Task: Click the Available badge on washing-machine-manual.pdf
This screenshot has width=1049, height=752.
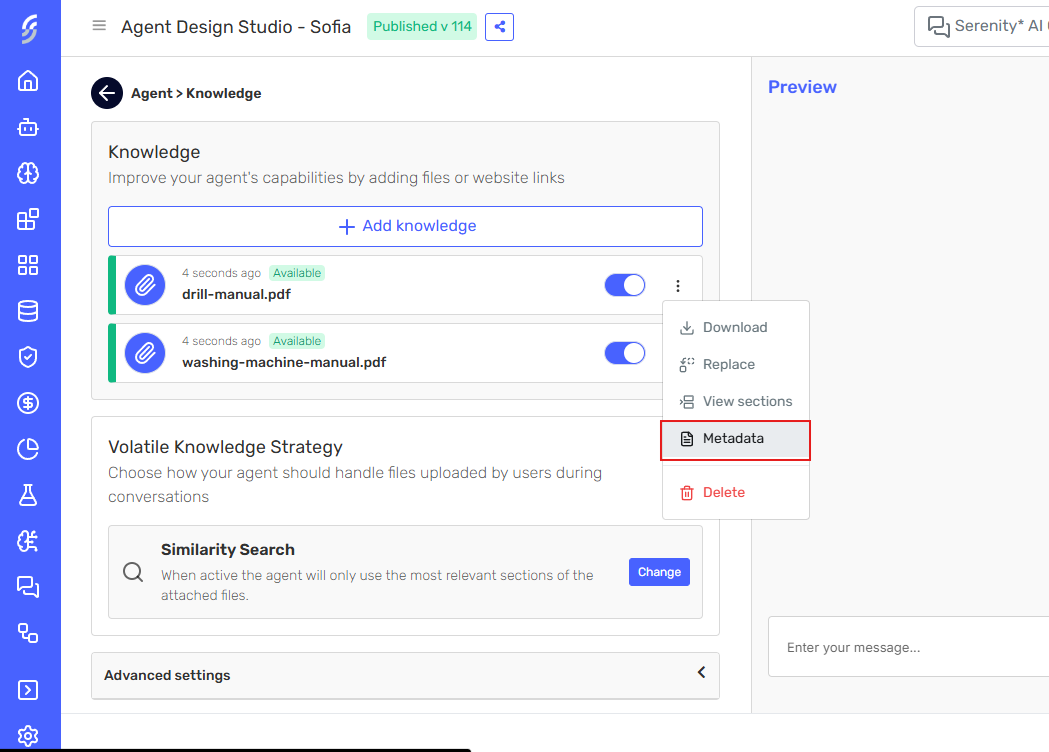Action: click(297, 341)
